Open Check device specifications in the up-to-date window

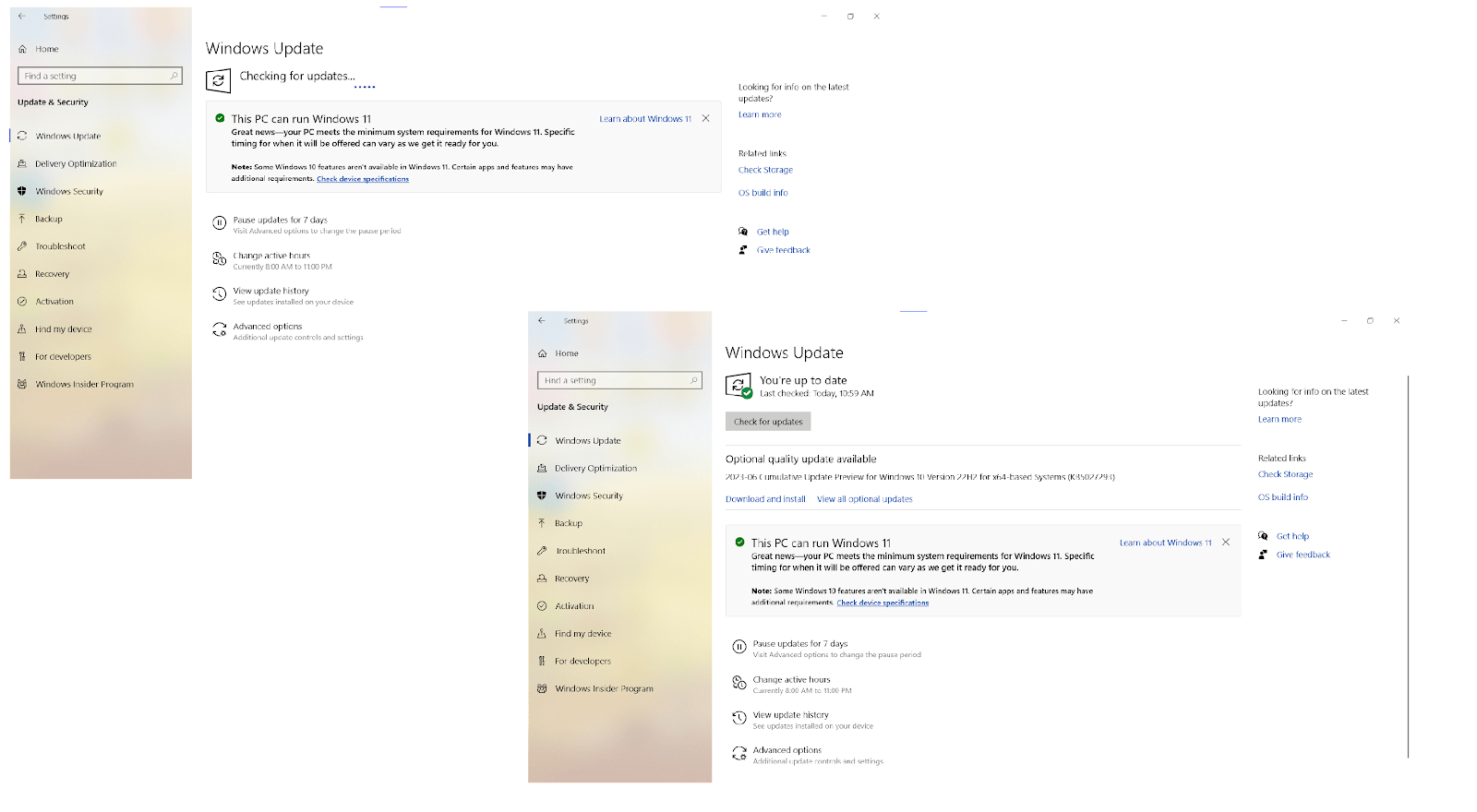883,603
